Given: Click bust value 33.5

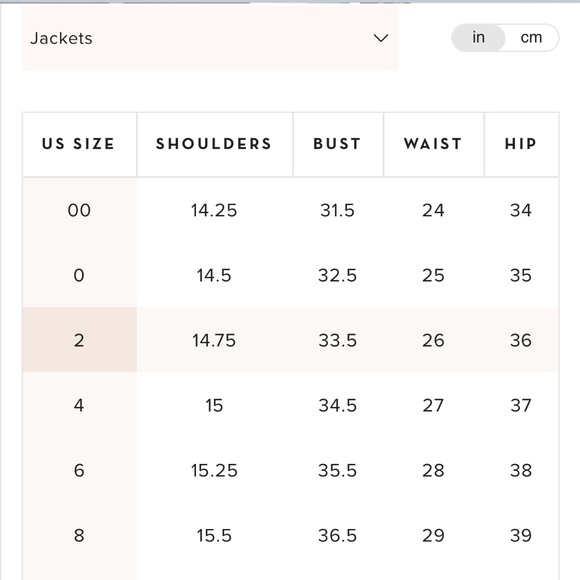Looking at the screenshot, I should pyautogui.click(x=337, y=340).
